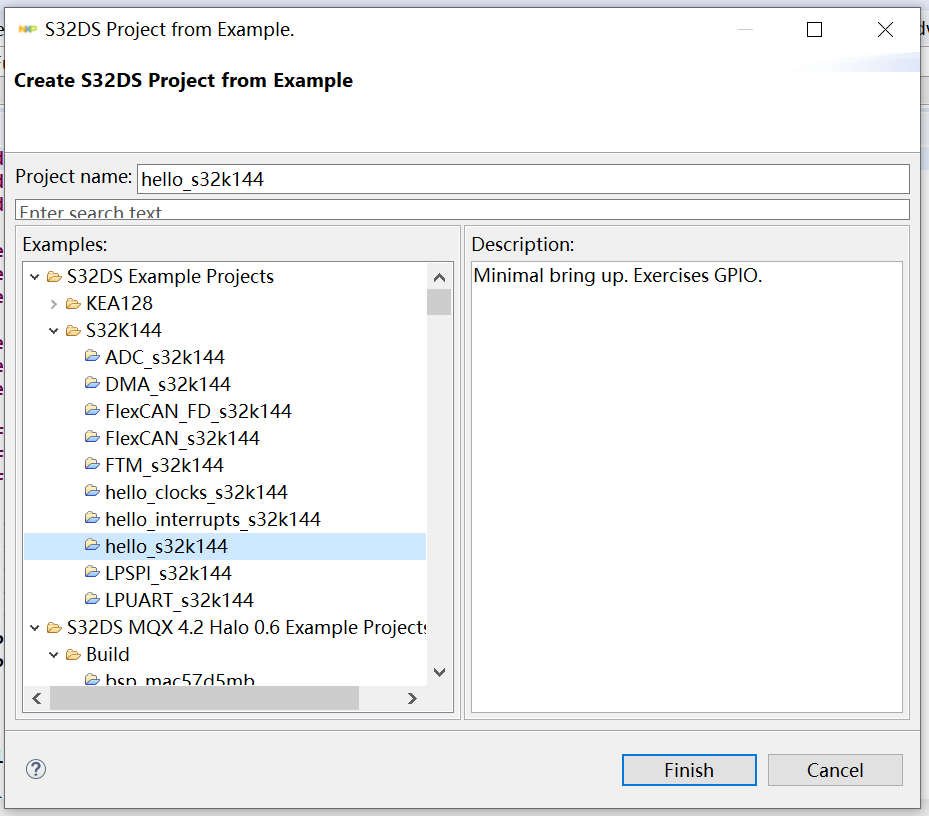The image size is (929, 816).
Task: Click the FlexCAN_FD_s32k144 folder icon
Action: click(92, 411)
